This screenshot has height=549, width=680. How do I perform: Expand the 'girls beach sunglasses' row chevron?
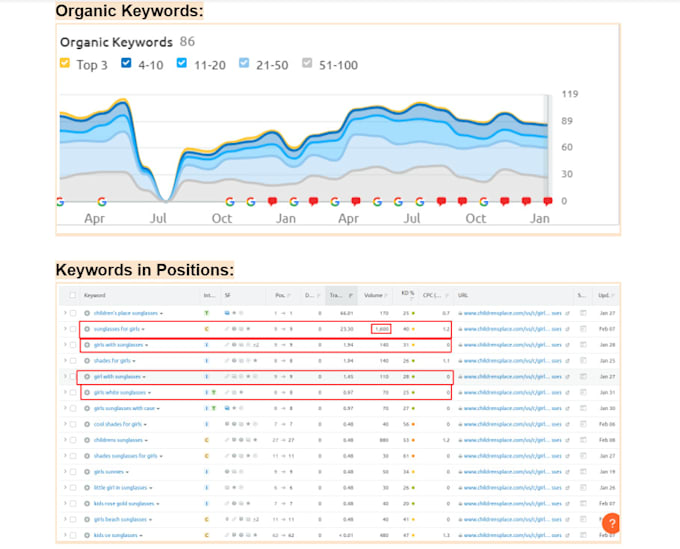[x=65, y=519]
